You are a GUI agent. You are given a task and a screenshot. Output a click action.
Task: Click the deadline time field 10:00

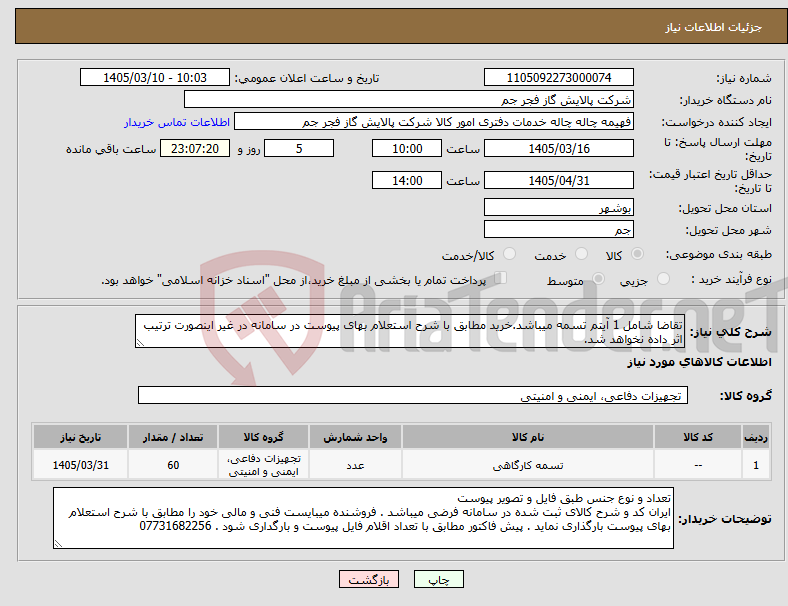(x=407, y=148)
